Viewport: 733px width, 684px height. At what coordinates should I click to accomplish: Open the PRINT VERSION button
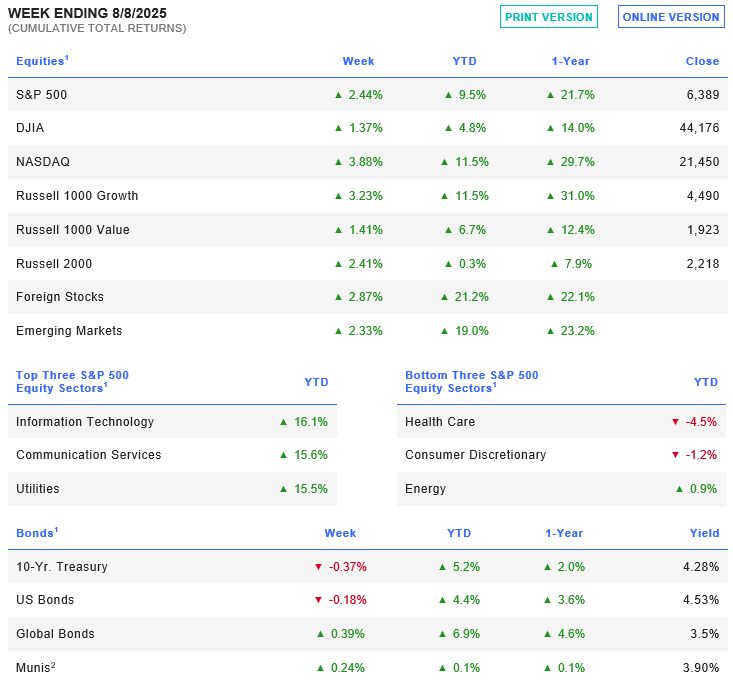pyautogui.click(x=548, y=17)
